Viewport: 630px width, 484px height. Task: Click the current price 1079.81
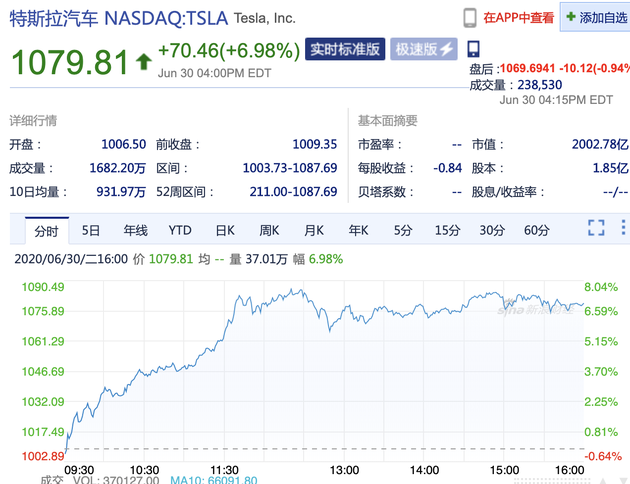[x=70, y=62]
